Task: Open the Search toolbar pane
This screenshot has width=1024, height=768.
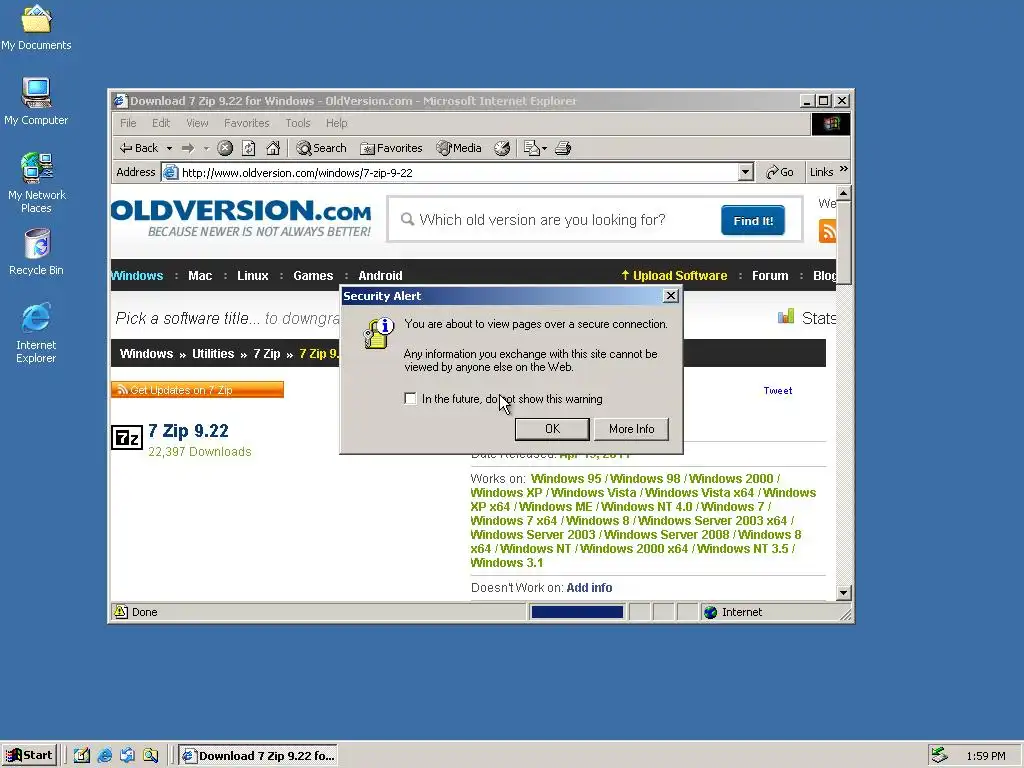Action: [x=321, y=148]
